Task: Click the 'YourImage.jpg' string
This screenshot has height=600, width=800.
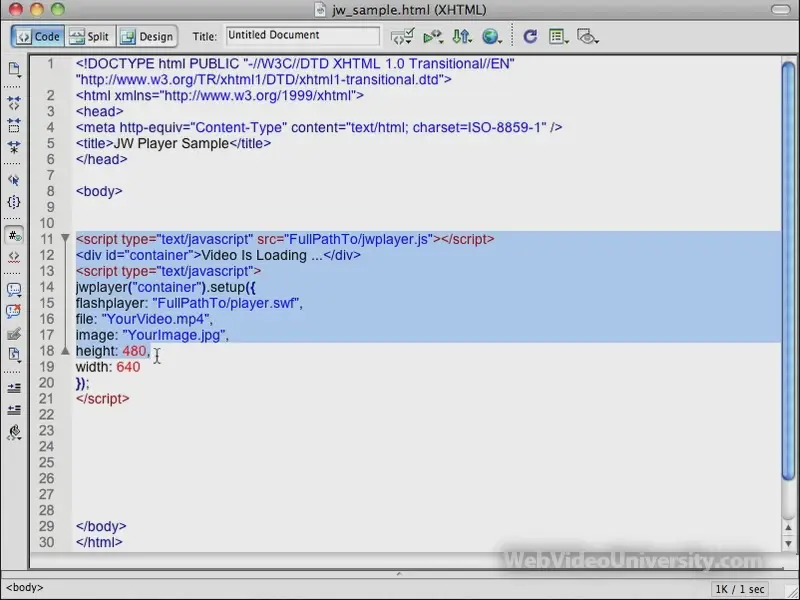Action: (174, 335)
